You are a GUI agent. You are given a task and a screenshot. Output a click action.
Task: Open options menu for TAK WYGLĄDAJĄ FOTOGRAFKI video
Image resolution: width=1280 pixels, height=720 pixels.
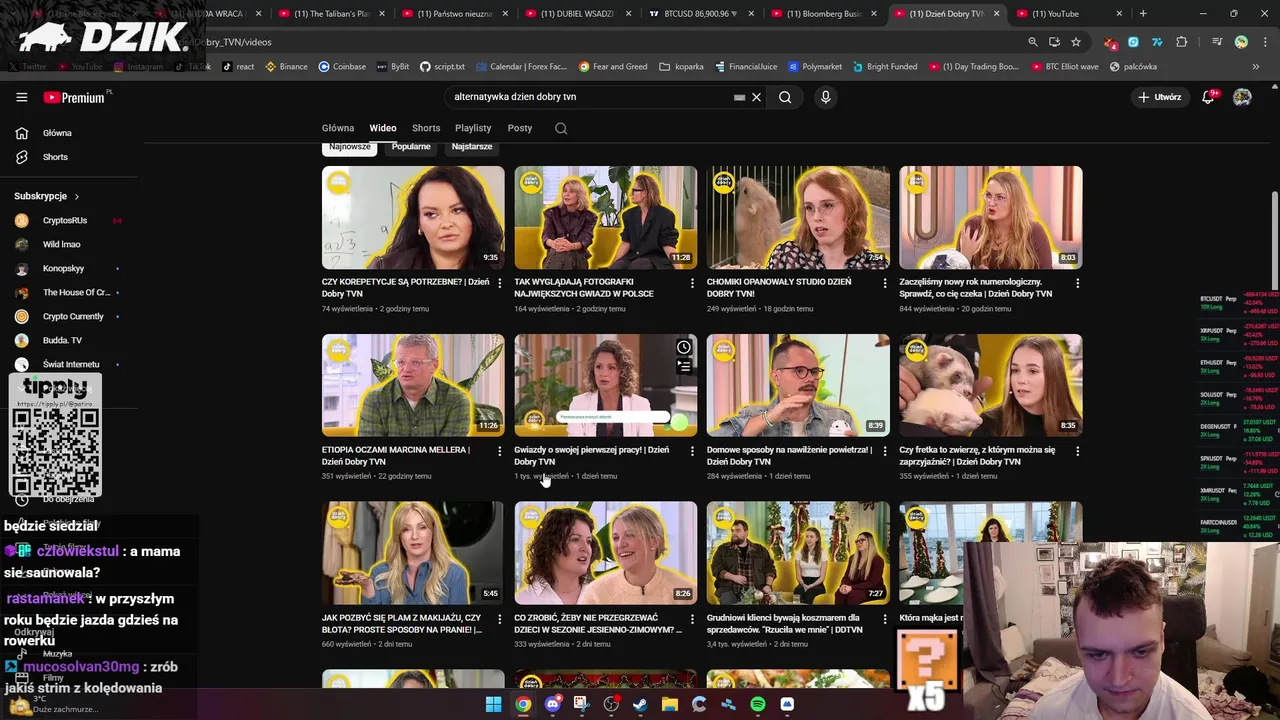[692, 283]
